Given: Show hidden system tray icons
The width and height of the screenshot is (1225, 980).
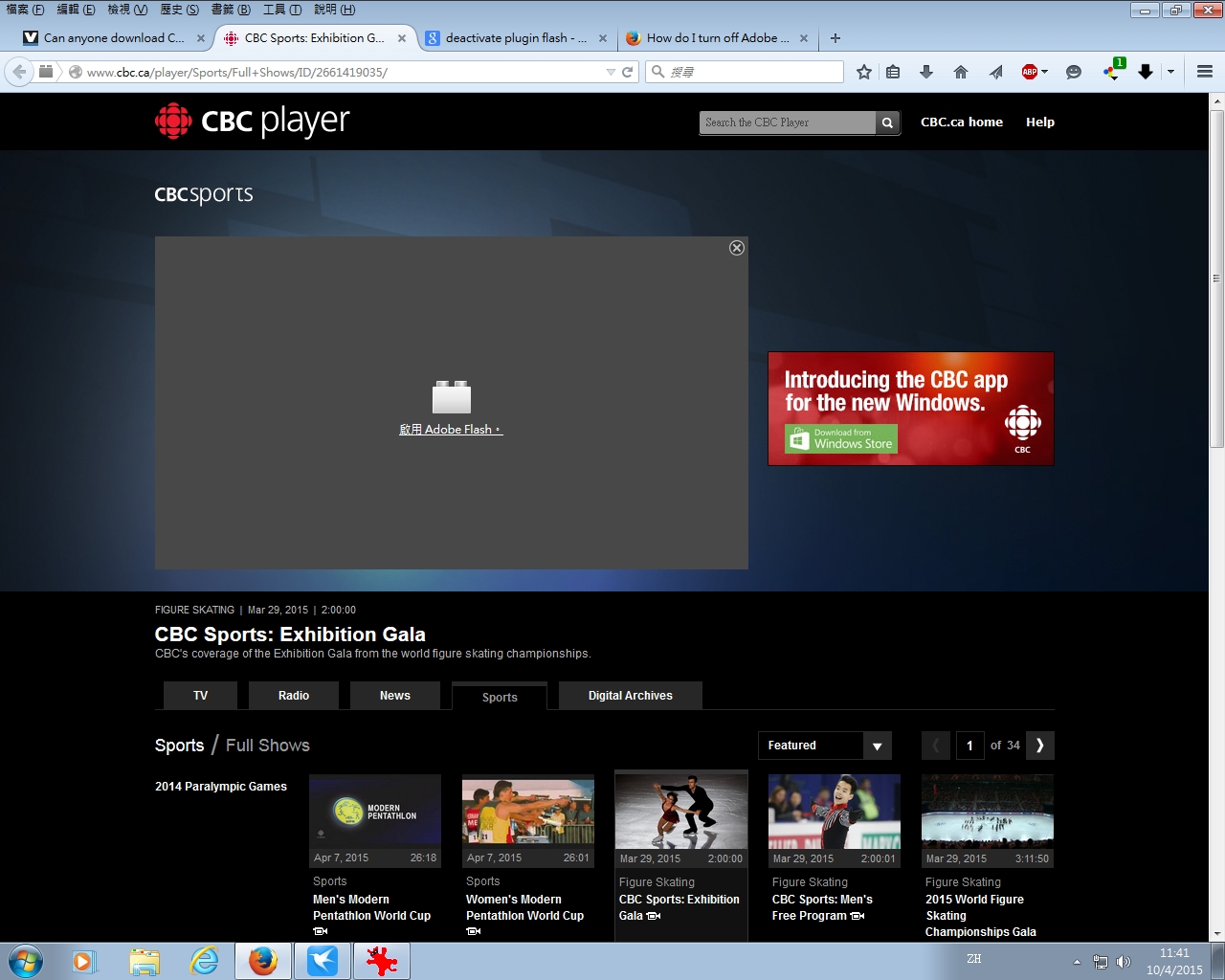Looking at the screenshot, I should pos(1077,962).
